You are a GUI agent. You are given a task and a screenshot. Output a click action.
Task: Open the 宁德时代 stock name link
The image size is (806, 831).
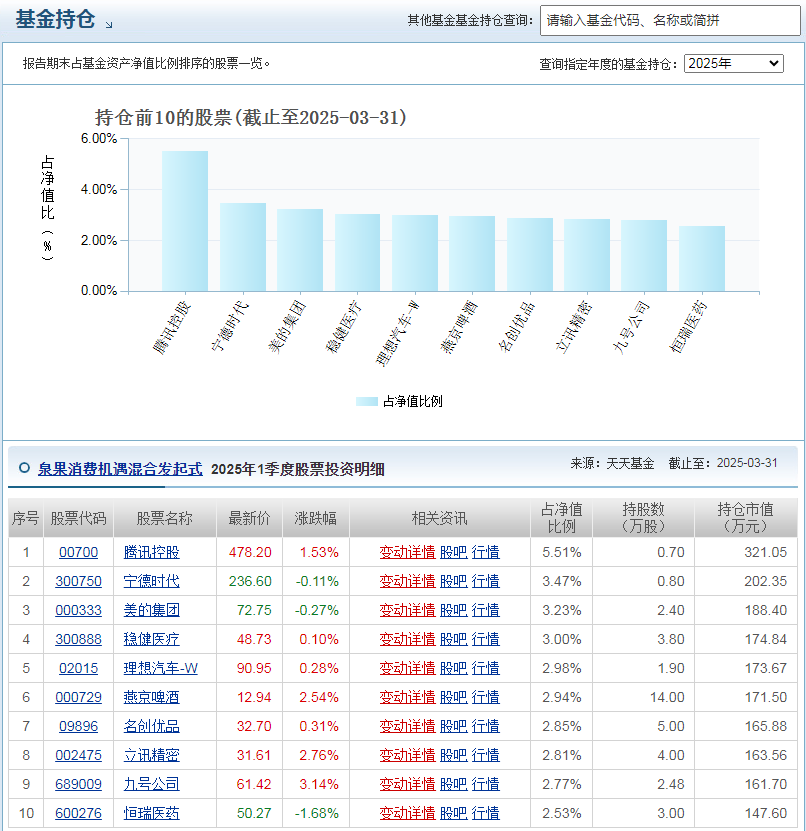tap(152, 581)
